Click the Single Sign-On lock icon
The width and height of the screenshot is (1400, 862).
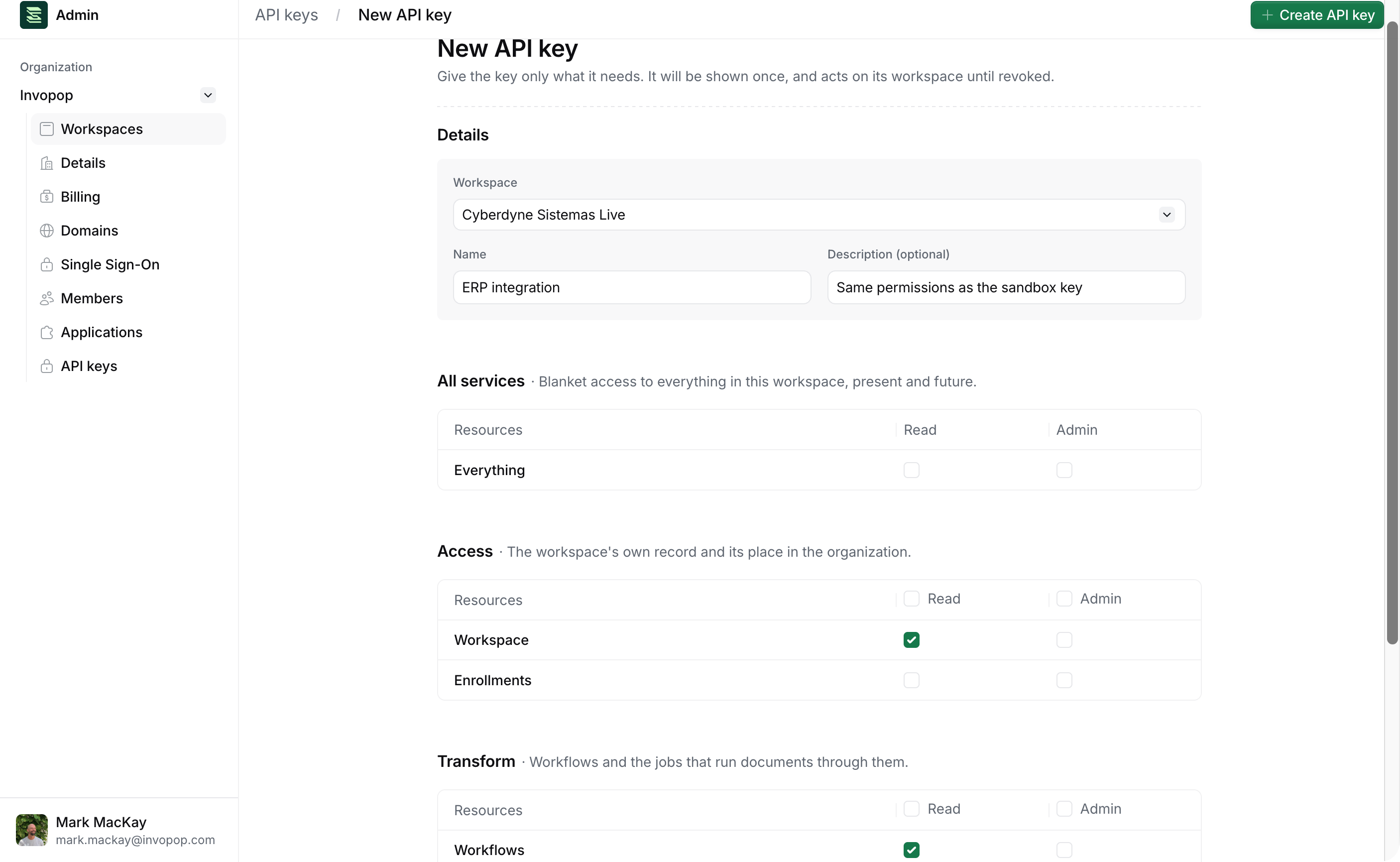pyautogui.click(x=47, y=264)
